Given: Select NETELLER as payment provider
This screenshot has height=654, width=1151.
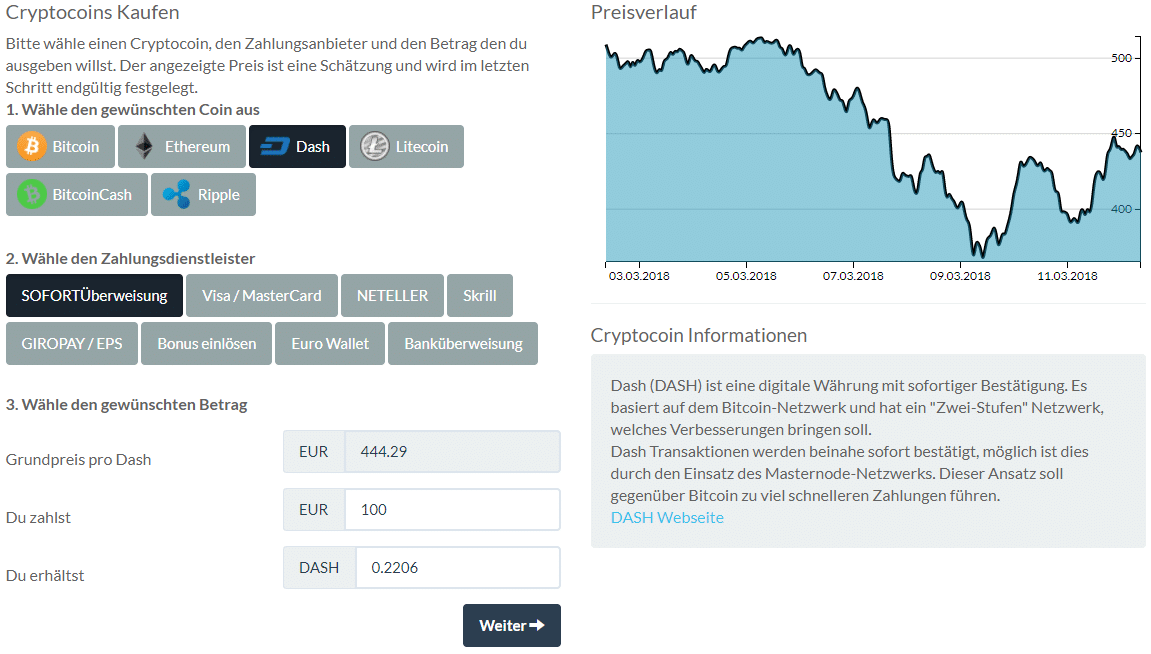Looking at the screenshot, I should (x=392, y=295).
